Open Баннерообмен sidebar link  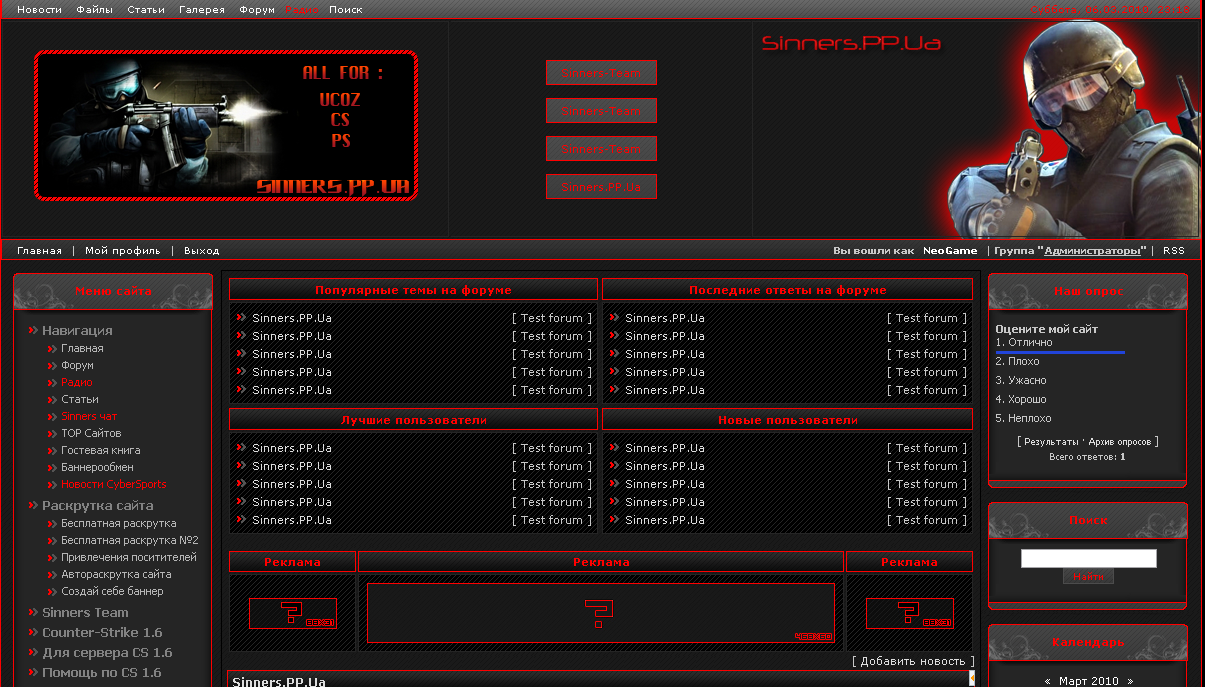point(97,467)
